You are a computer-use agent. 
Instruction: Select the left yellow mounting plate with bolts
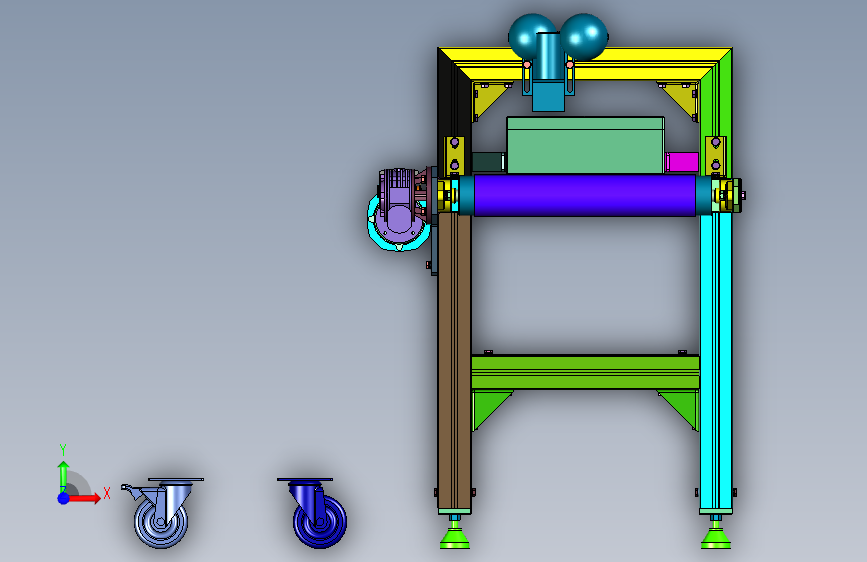click(x=455, y=153)
